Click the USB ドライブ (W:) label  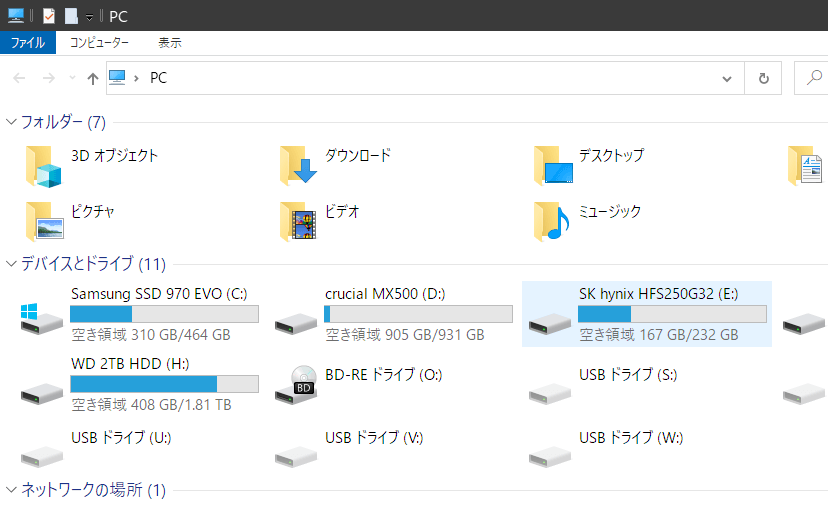pyautogui.click(x=631, y=438)
